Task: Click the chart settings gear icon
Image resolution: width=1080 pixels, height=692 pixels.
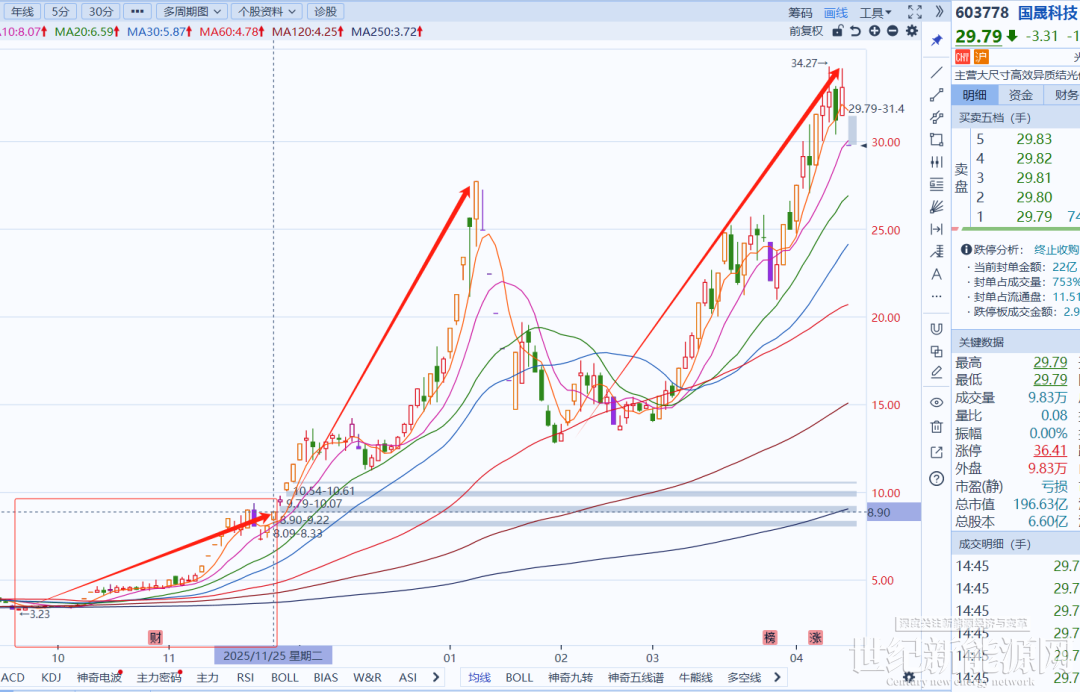Action: tap(911, 31)
